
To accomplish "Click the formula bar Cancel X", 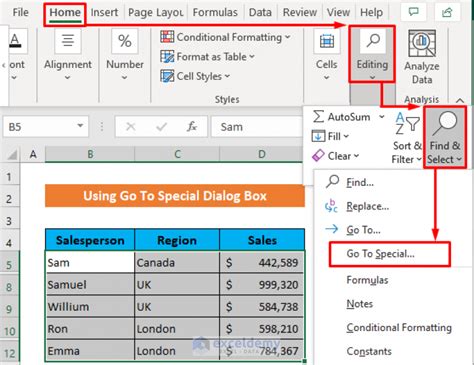I will point(131,127).
